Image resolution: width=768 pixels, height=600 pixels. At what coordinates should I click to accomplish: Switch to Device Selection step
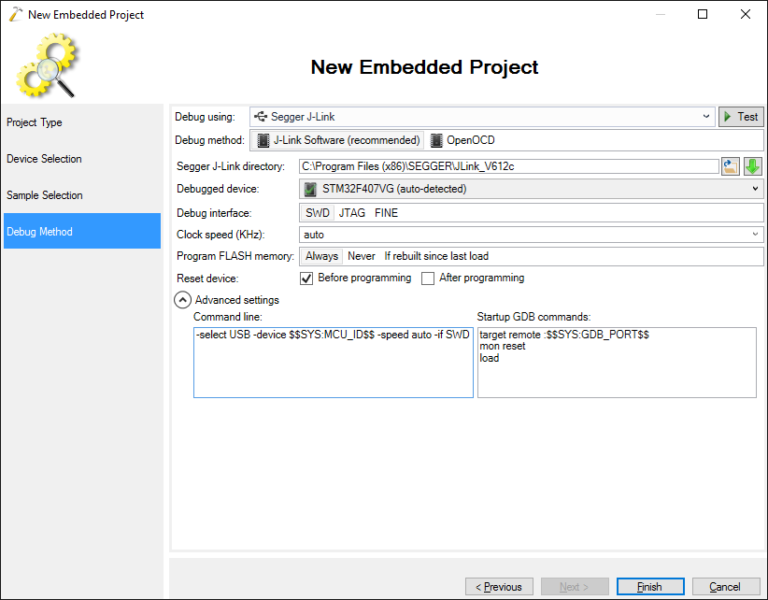pyautogui.click(x=44, y=159)
